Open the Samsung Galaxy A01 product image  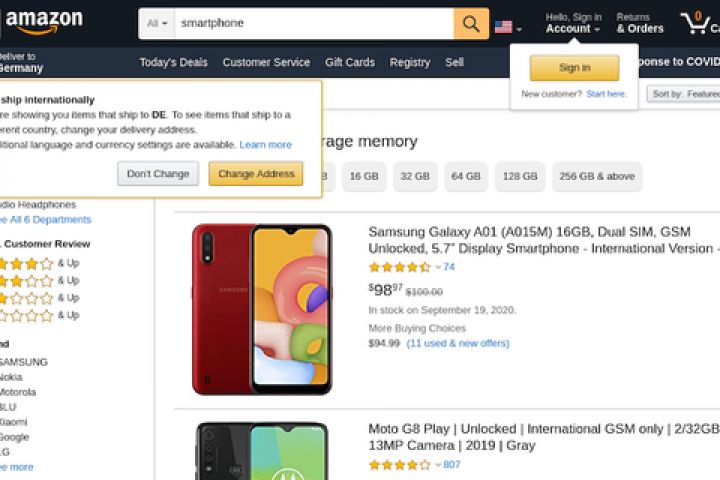[x=262, y=308]
